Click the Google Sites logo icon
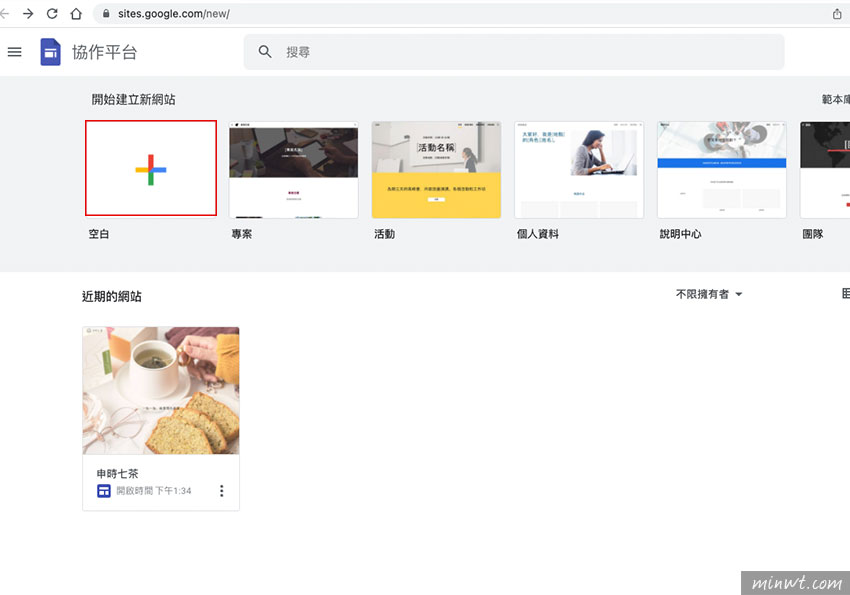850x595 pixels. point(50,52)
